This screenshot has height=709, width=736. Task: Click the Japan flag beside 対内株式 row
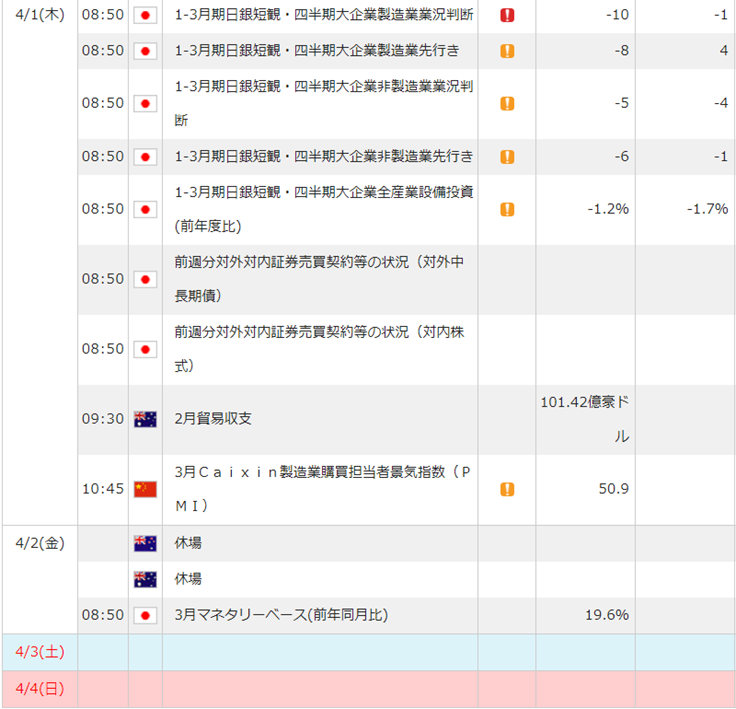[x=145, y=349]
